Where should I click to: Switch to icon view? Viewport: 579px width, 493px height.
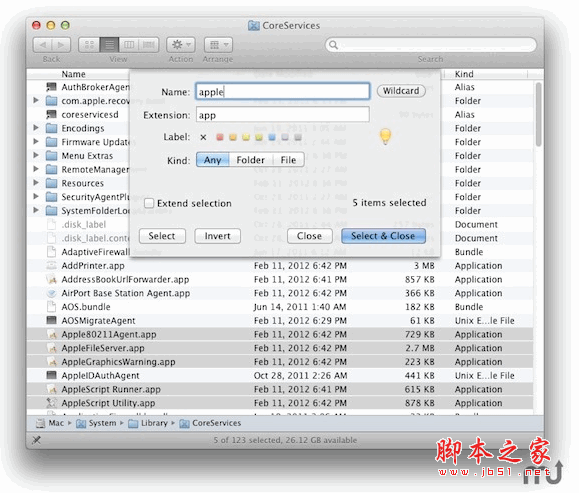coord(89,45)
